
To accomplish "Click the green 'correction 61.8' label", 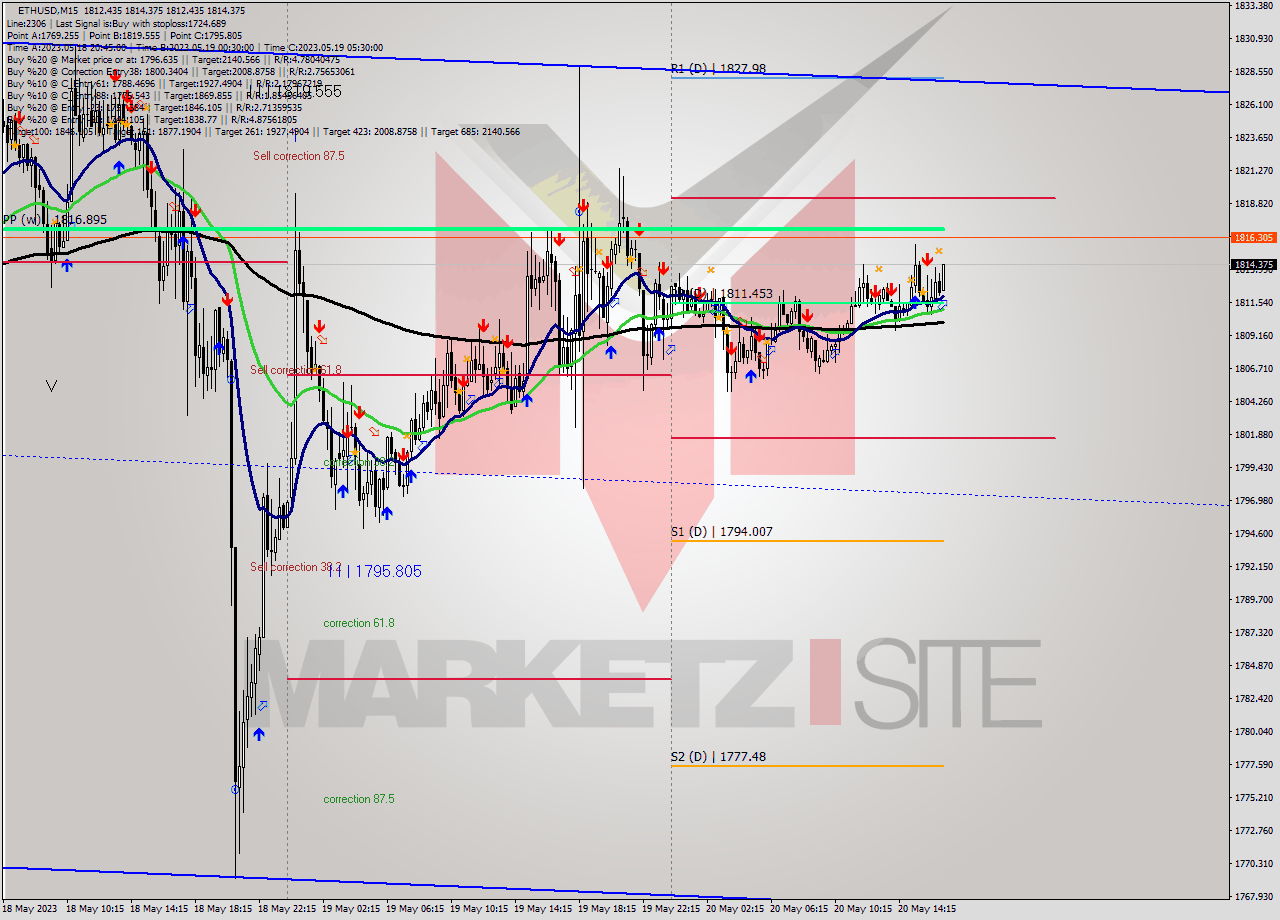I will (358, 623).
